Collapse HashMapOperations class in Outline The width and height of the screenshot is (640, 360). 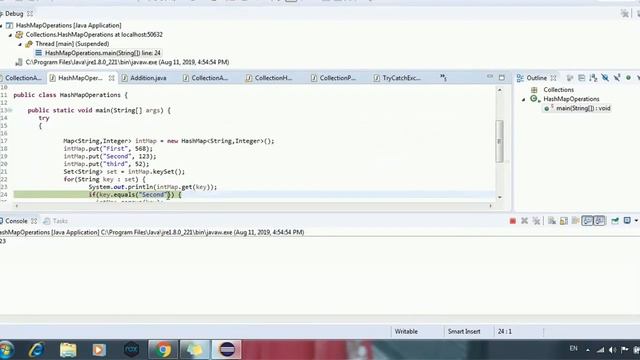click(x=524, y=99)
